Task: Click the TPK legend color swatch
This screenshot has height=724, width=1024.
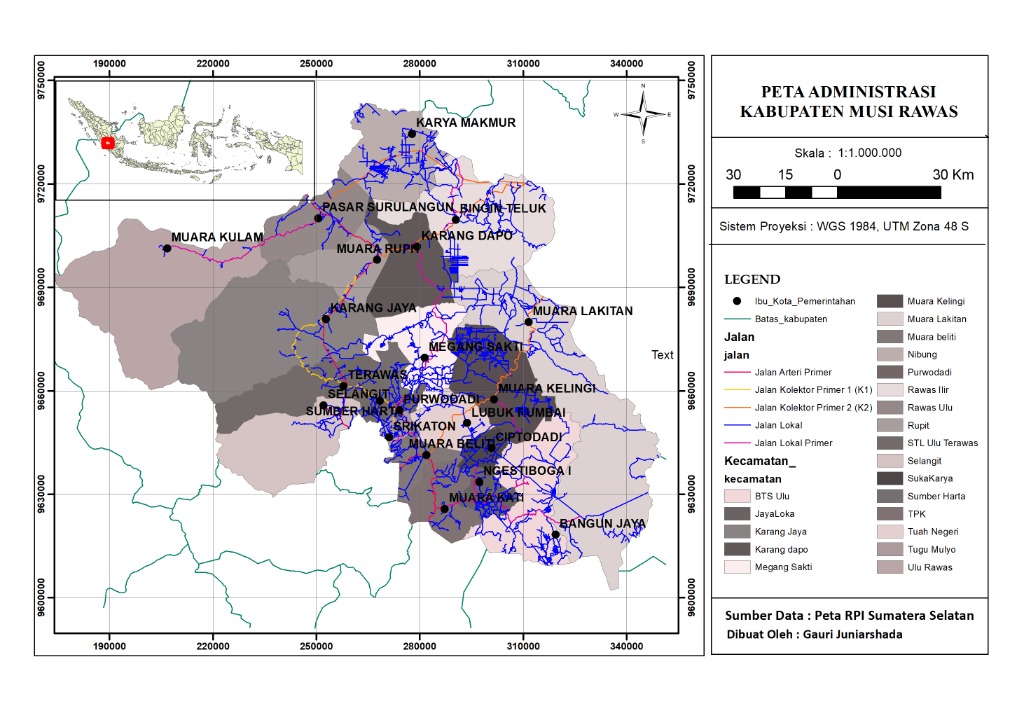Action: [x=889, y=514]
